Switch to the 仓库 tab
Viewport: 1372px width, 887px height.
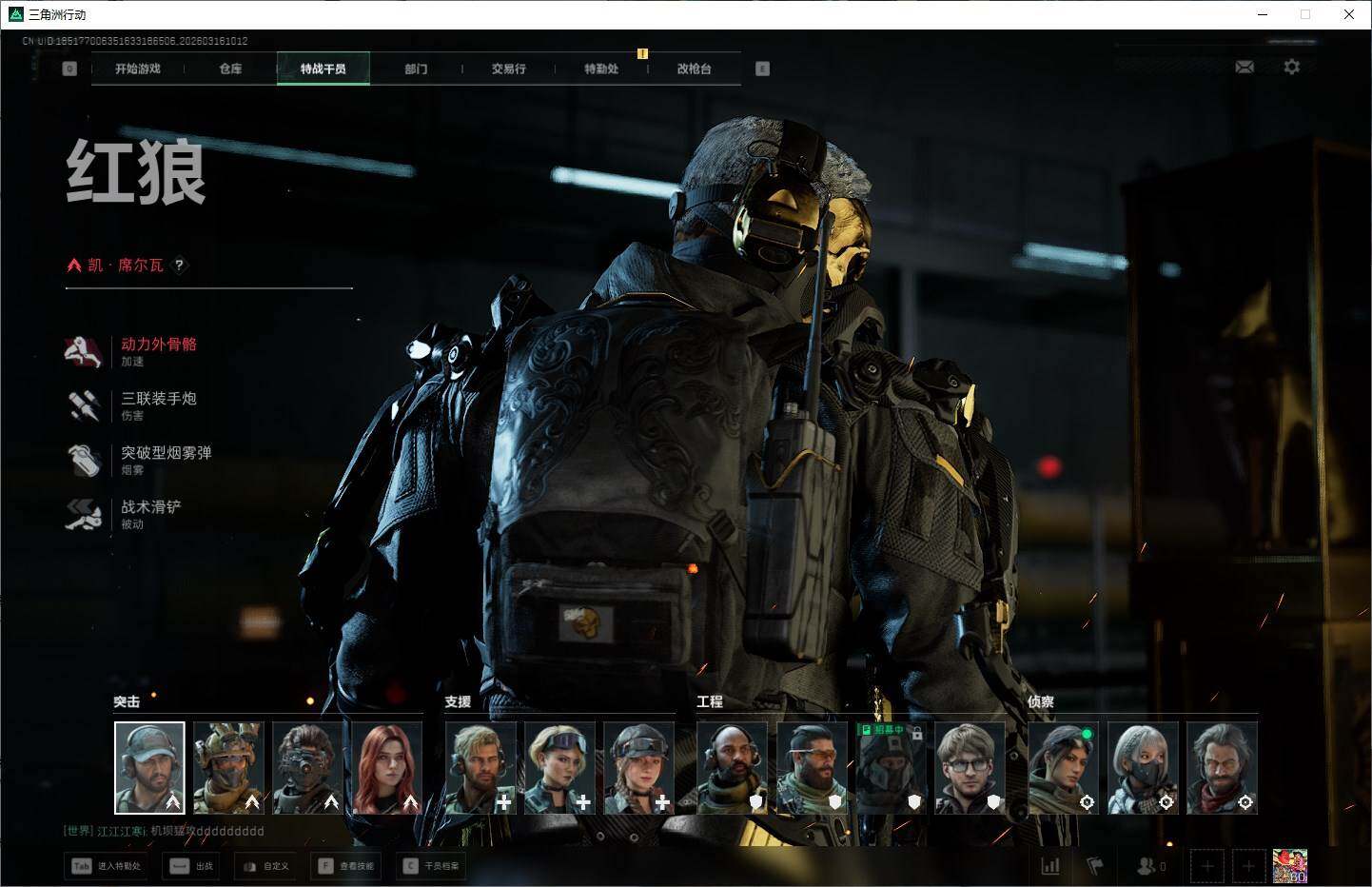(230, 69)
